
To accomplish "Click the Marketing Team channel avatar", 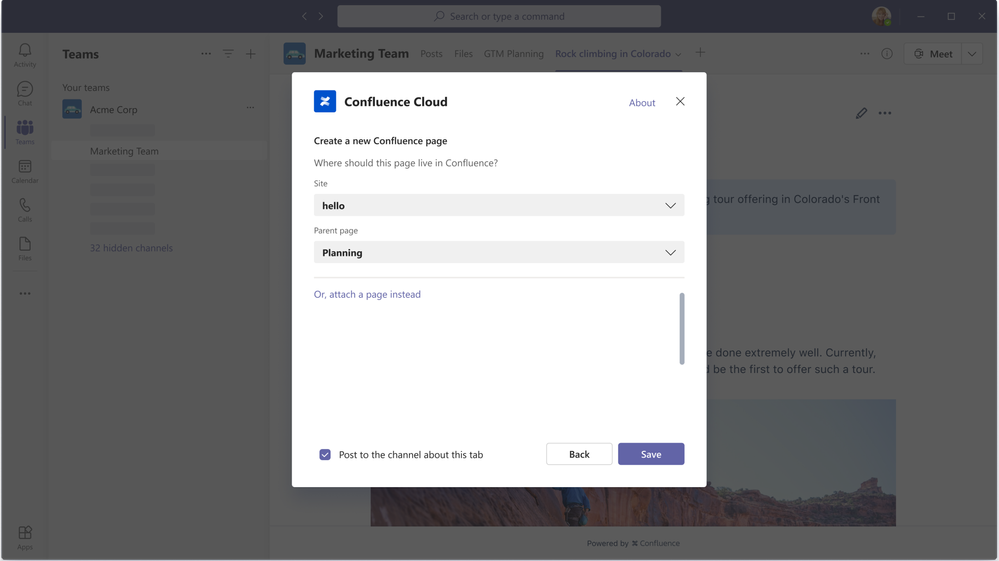I will tap(294, 53).
